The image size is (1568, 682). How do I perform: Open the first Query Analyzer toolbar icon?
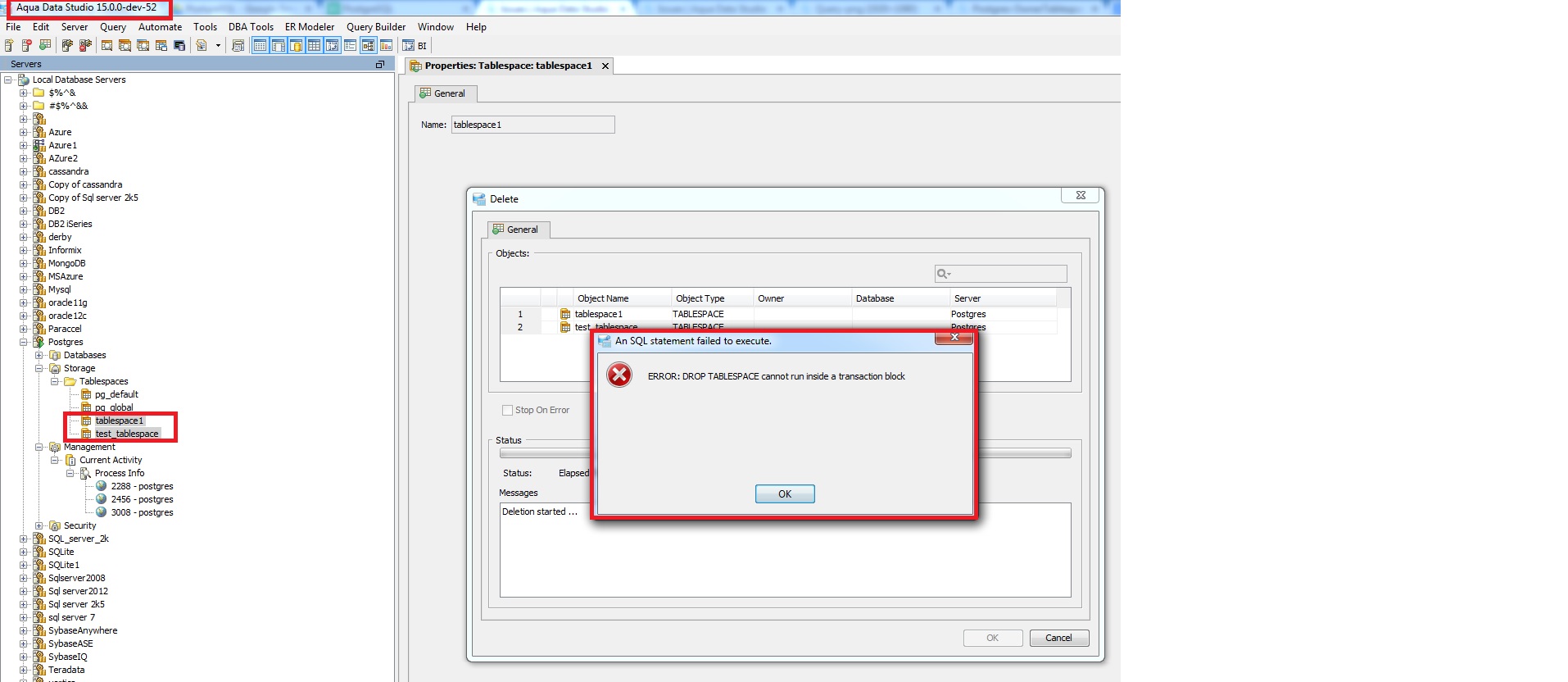tap(107, 45)
